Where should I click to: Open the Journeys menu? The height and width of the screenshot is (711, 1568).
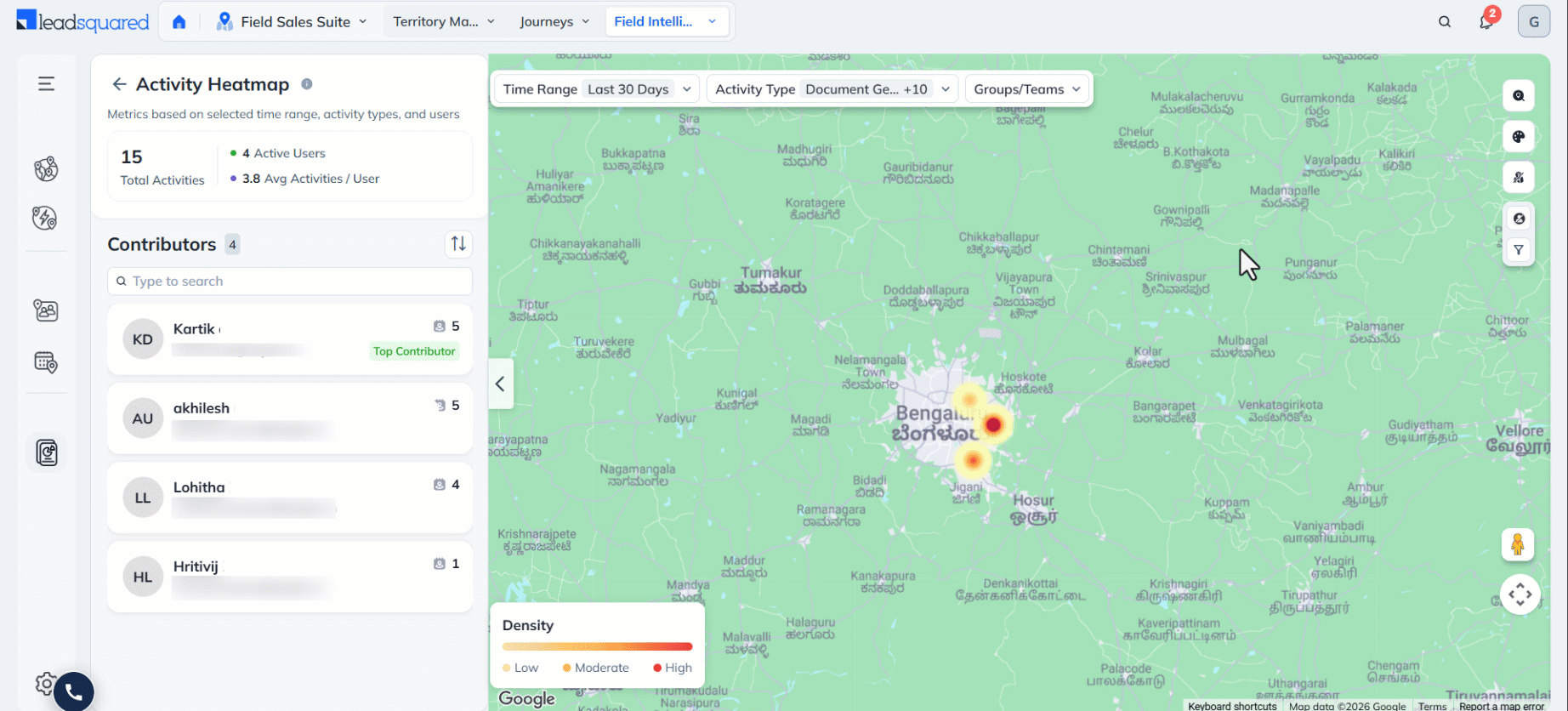[x=554, y=21]
